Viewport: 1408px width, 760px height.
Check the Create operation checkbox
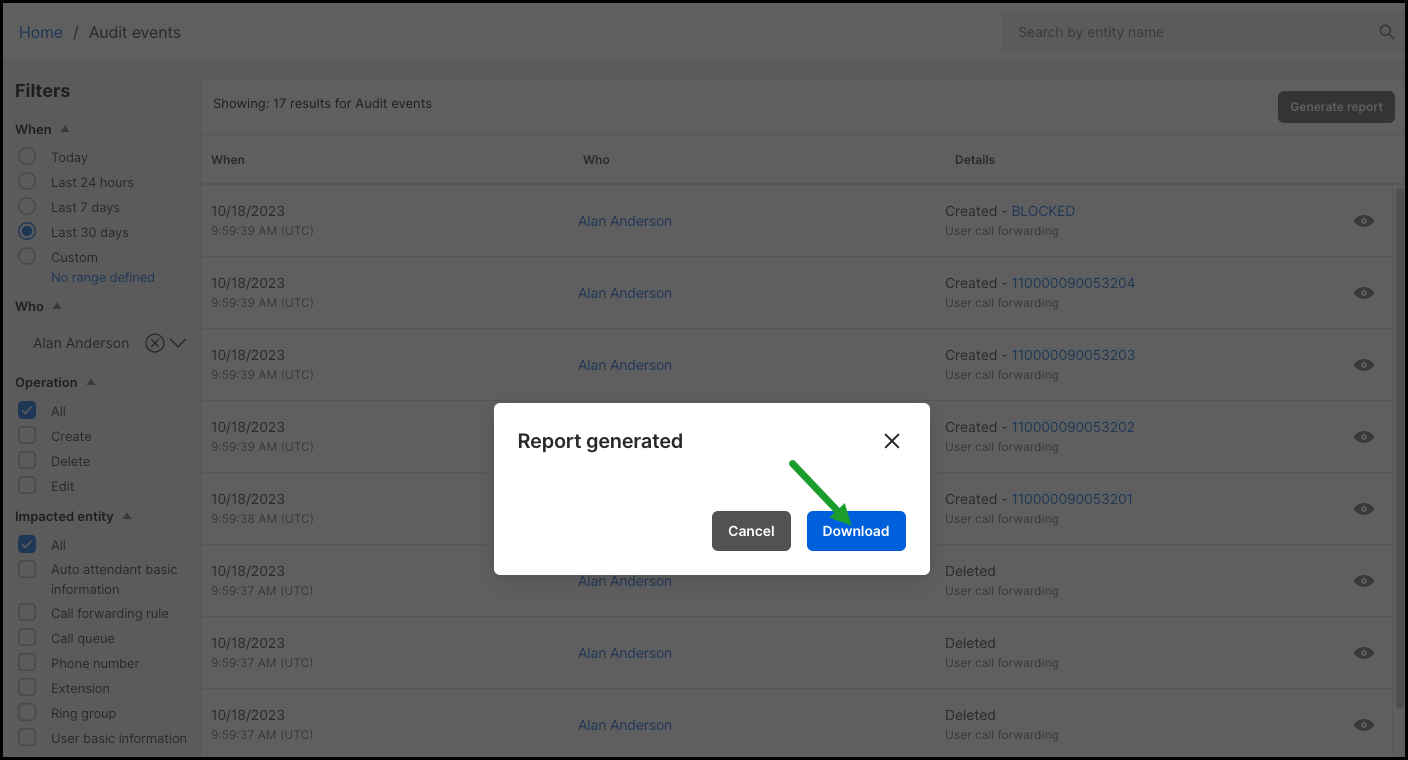click(x=27, y=436)
